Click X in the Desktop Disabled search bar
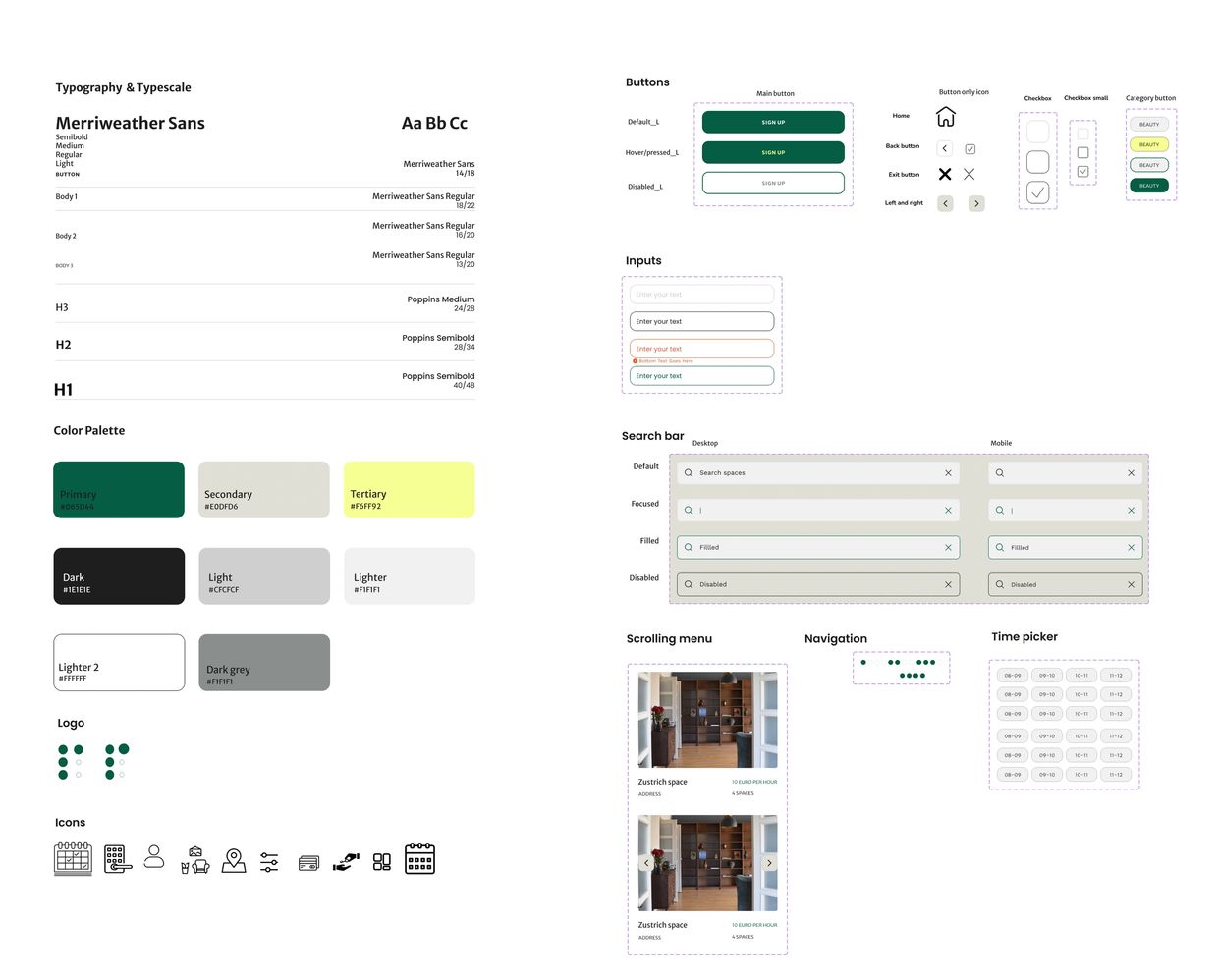The image size is (1218, 980). 948,584
